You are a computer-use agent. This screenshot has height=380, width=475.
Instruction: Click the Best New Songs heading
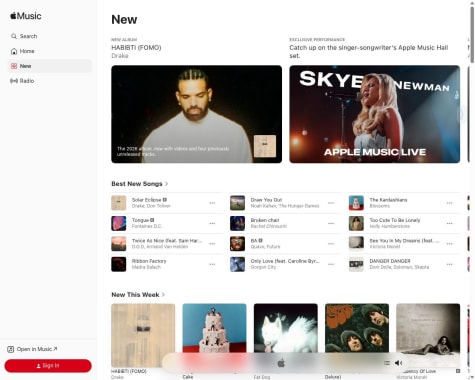point(137,184)
